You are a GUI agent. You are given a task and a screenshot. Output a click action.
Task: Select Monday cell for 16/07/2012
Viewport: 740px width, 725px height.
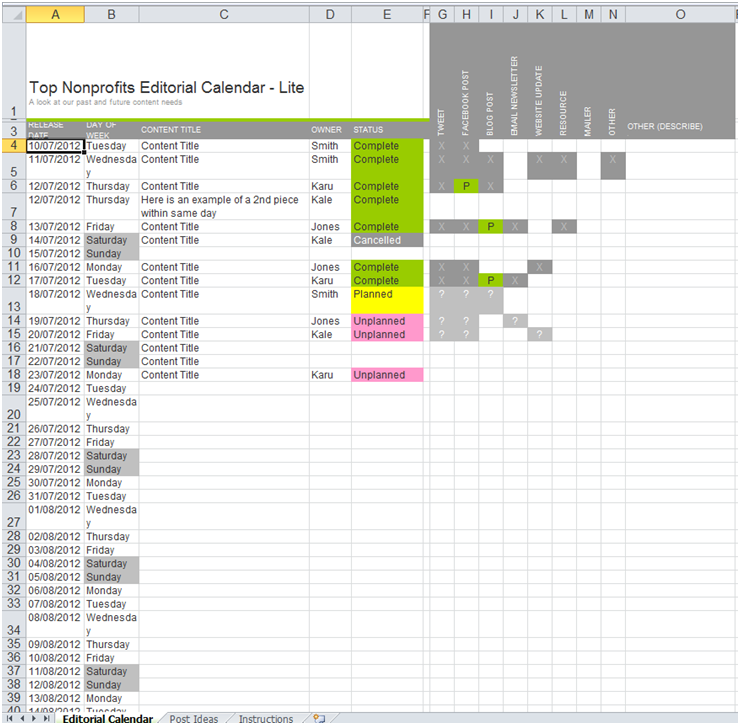pyautogui.click(x=112, y=267)
